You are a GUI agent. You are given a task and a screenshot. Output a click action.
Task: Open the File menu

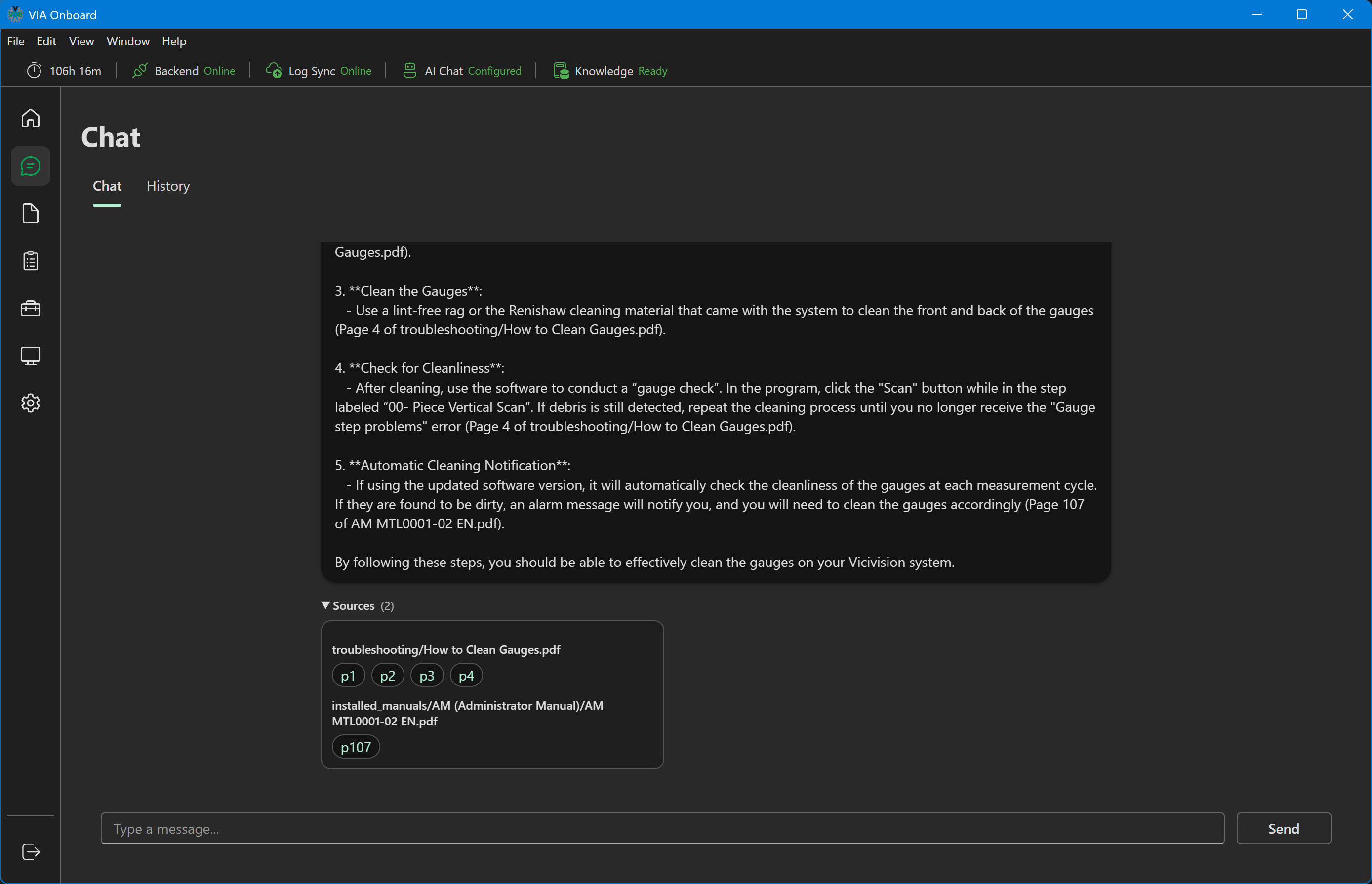click(x=15, y=41)
